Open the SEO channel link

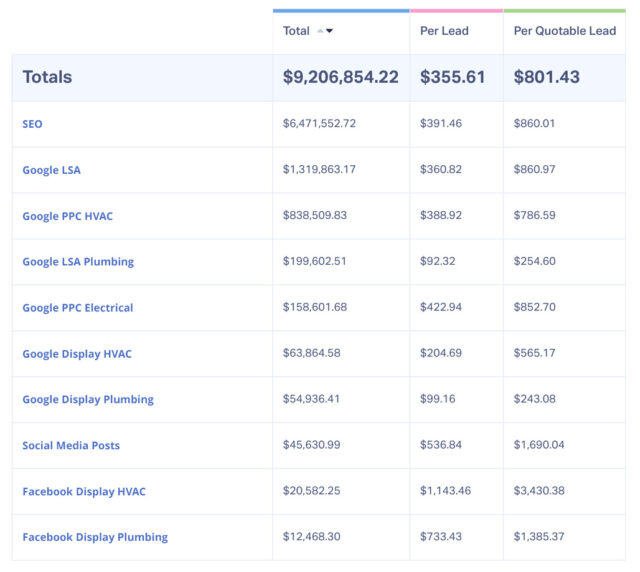(32, 124)
